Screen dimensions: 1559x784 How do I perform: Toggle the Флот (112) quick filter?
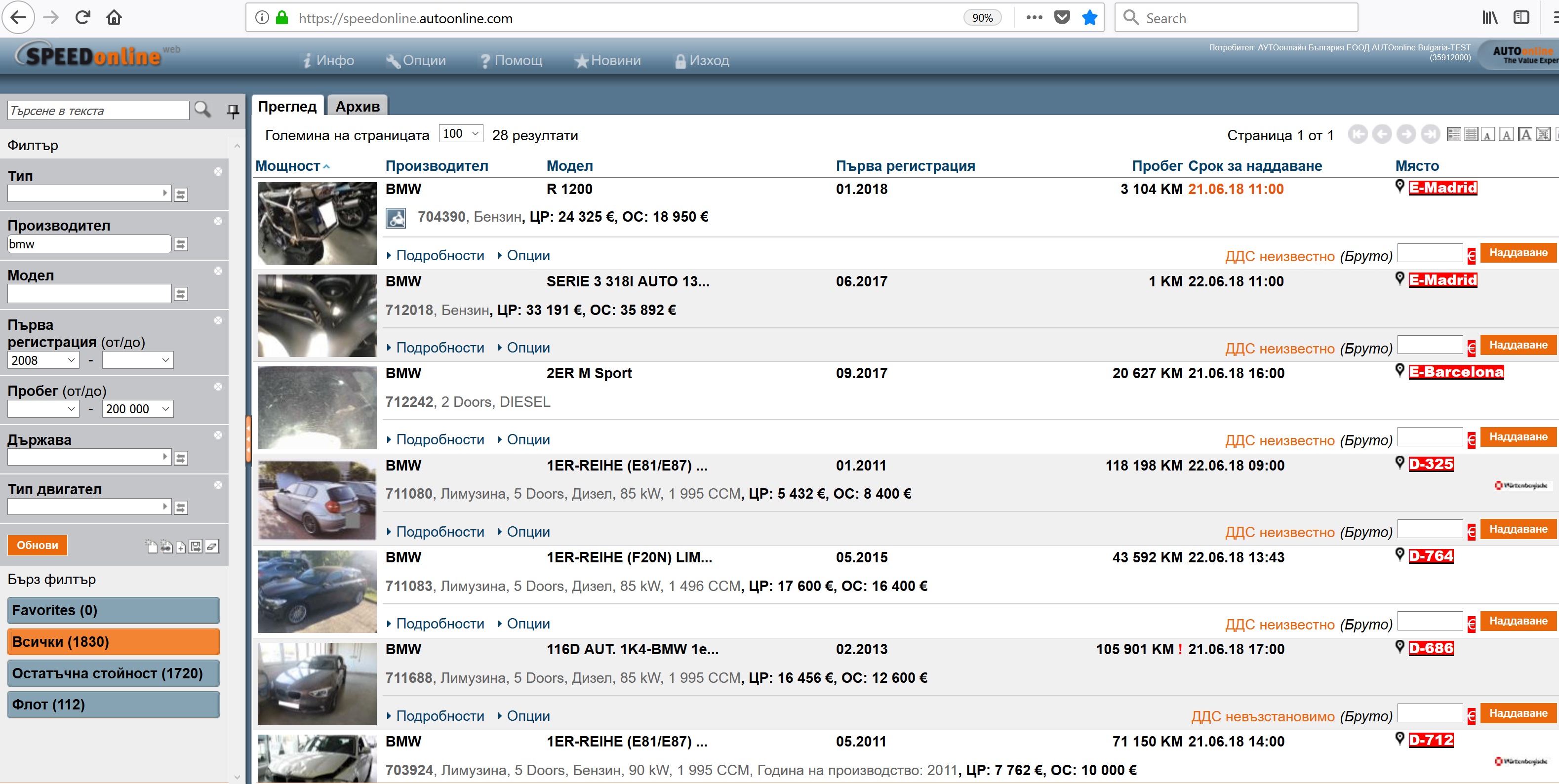coord(113,704)
